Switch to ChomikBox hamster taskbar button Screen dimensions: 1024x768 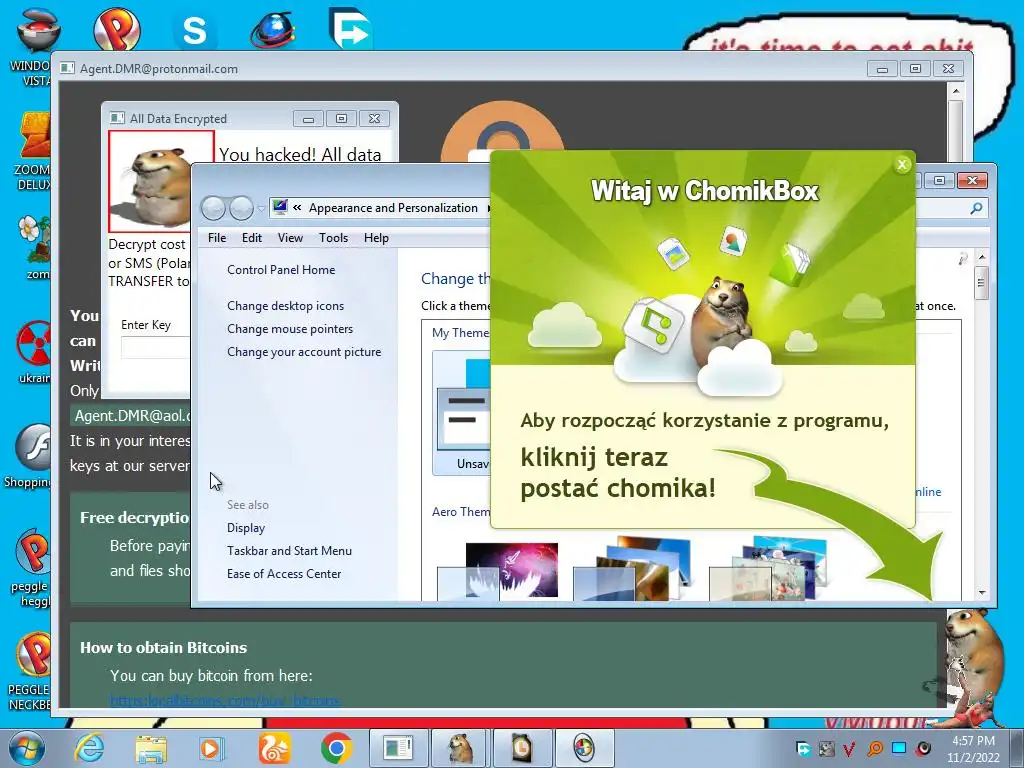point(461,748)
